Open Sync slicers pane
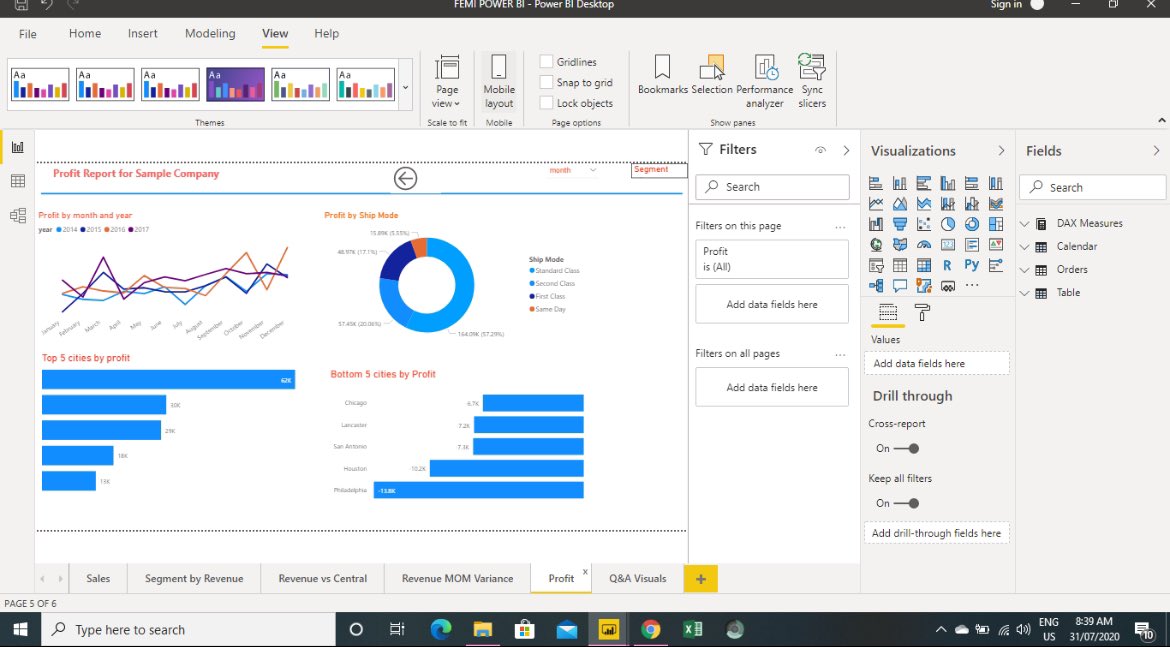The width and height of the screenshot is (1170, 647). [812, 81]
